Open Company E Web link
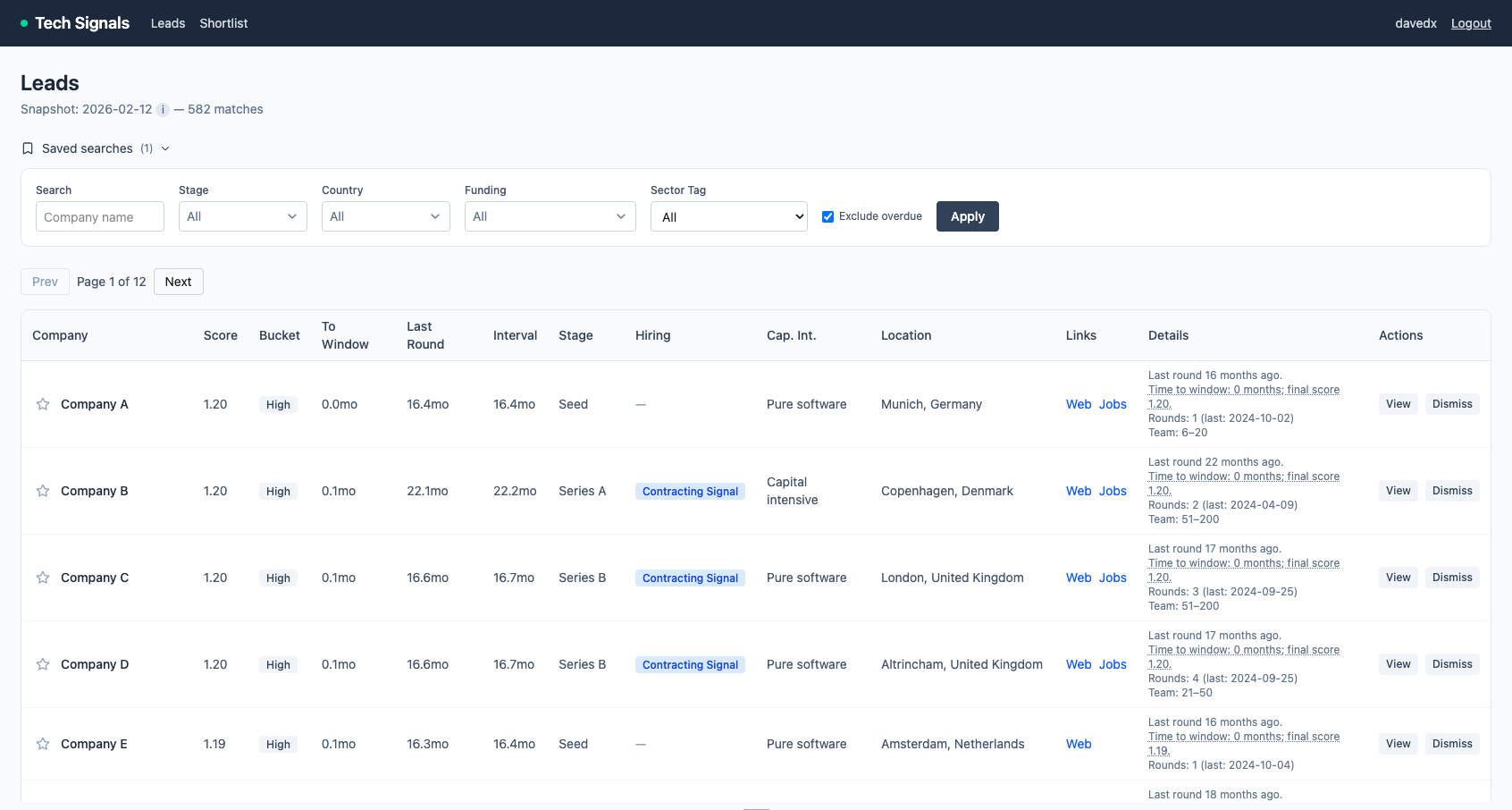The width and height of the screenshot is (1512, 810). (x=1079, y=744)
